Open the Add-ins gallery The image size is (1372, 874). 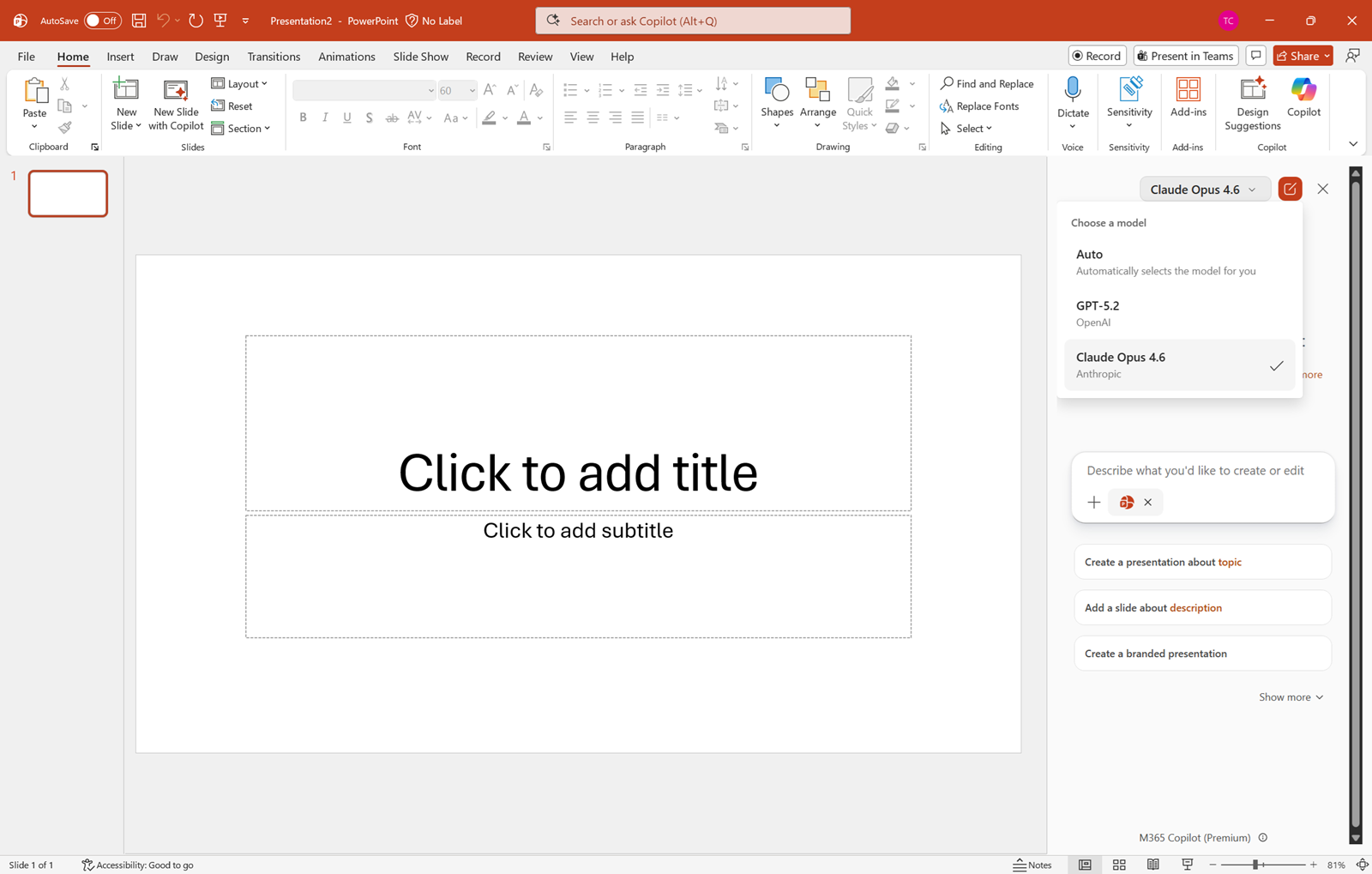tap(1188, 97)
